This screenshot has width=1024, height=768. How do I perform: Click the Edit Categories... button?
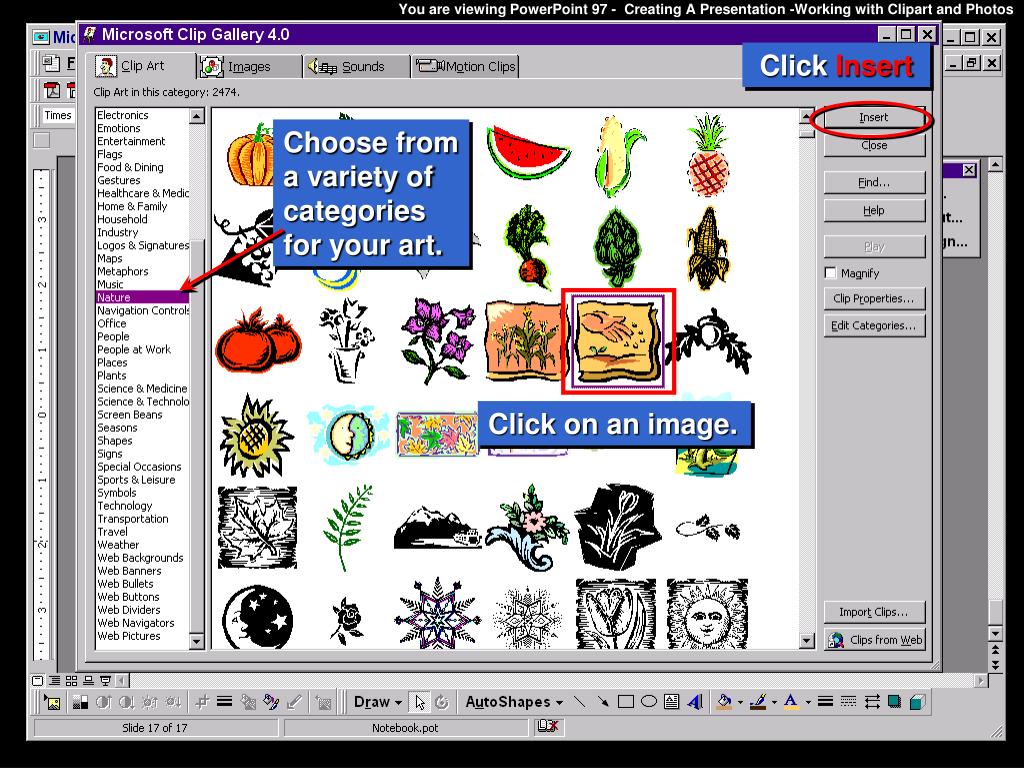tap(874, 326)
